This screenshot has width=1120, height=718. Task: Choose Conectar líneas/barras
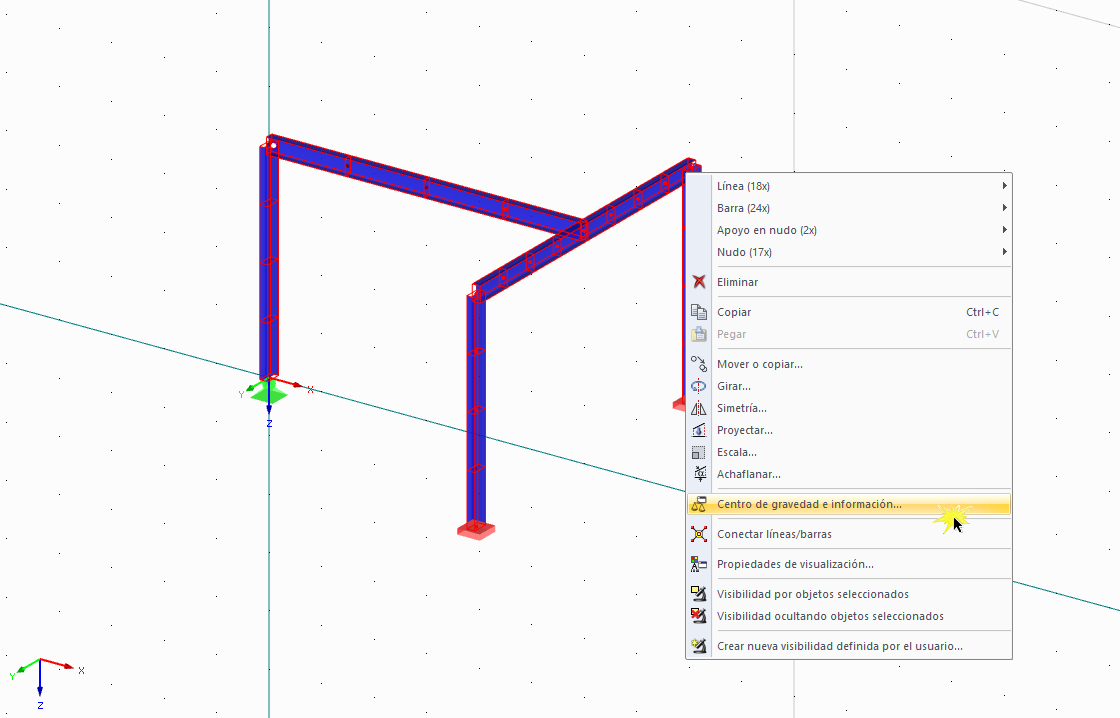[x=849, y=534]
